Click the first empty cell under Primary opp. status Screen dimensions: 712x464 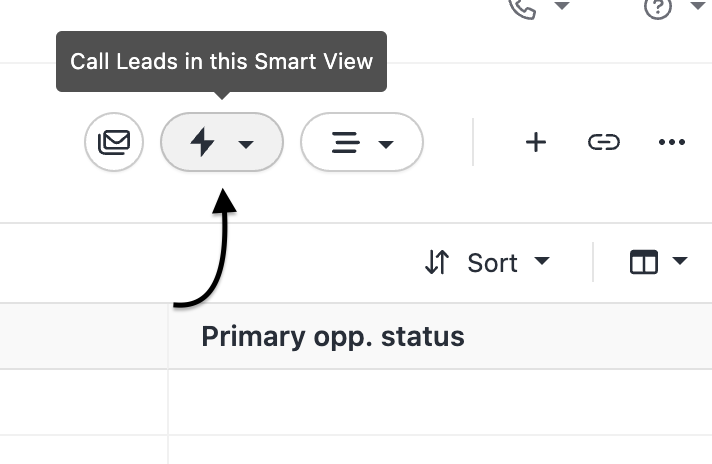[440, 402]
